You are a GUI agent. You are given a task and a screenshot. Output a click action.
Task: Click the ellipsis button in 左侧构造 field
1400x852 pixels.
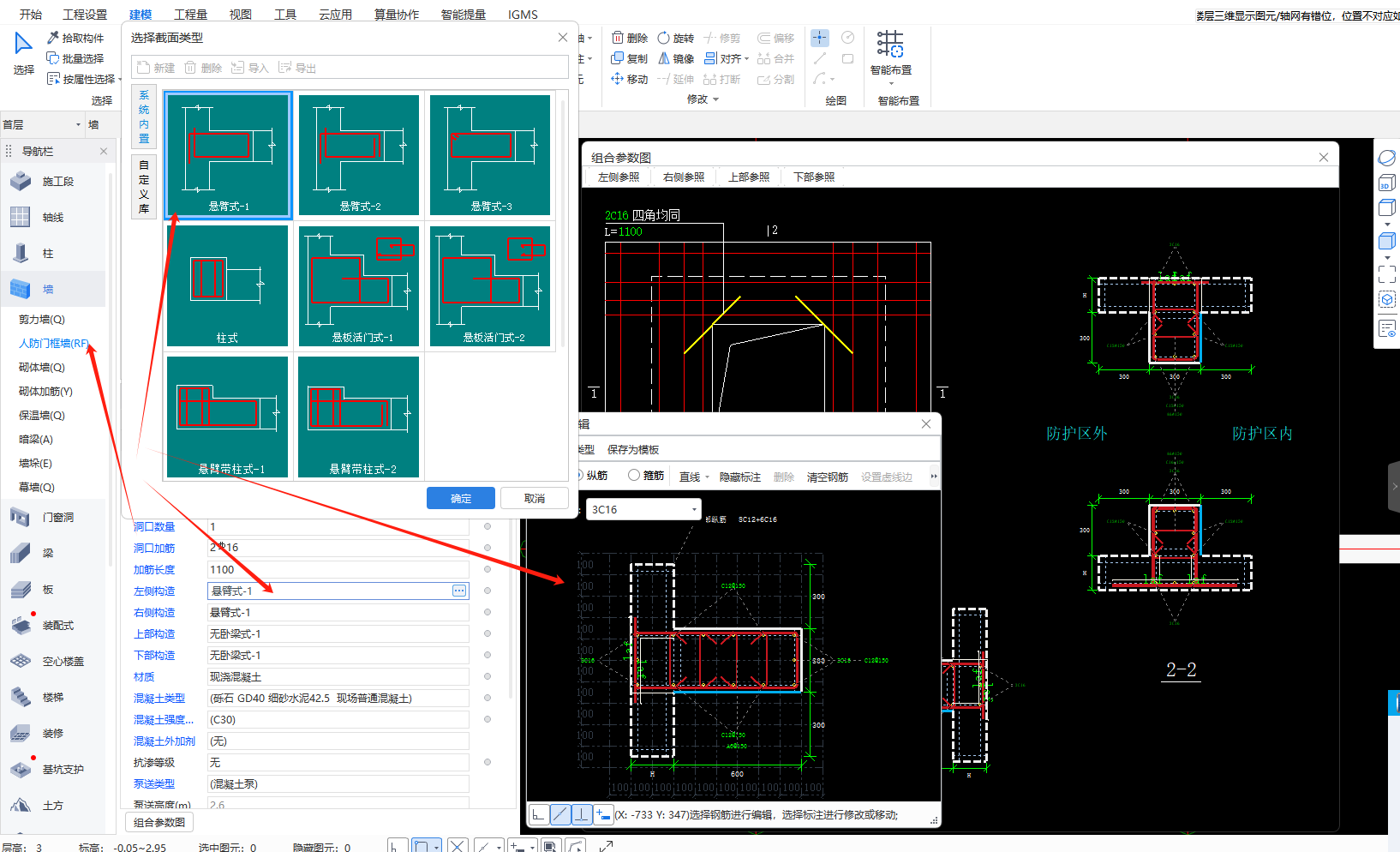[x=459, y=591]
